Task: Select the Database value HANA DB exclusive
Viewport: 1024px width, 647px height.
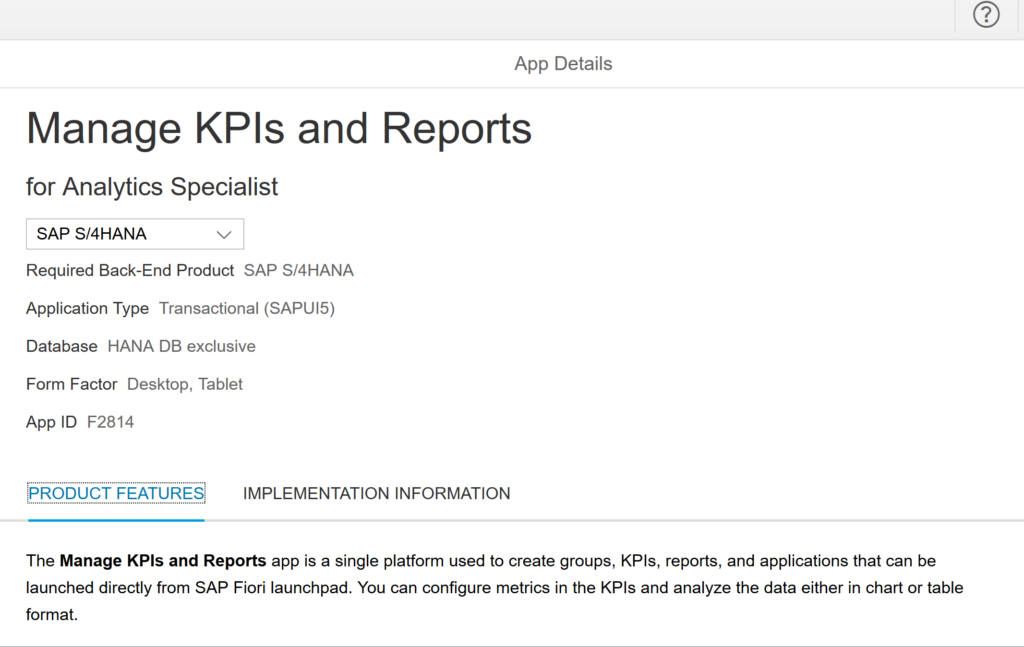Action: [x=181, y=346]
